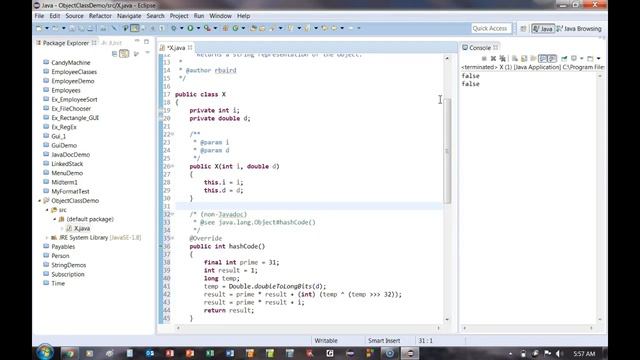Image resolution: width=640 pixels, height=360 pixels.
Task: Switch to the Java perspective button
Action: (x=543, y=29)
